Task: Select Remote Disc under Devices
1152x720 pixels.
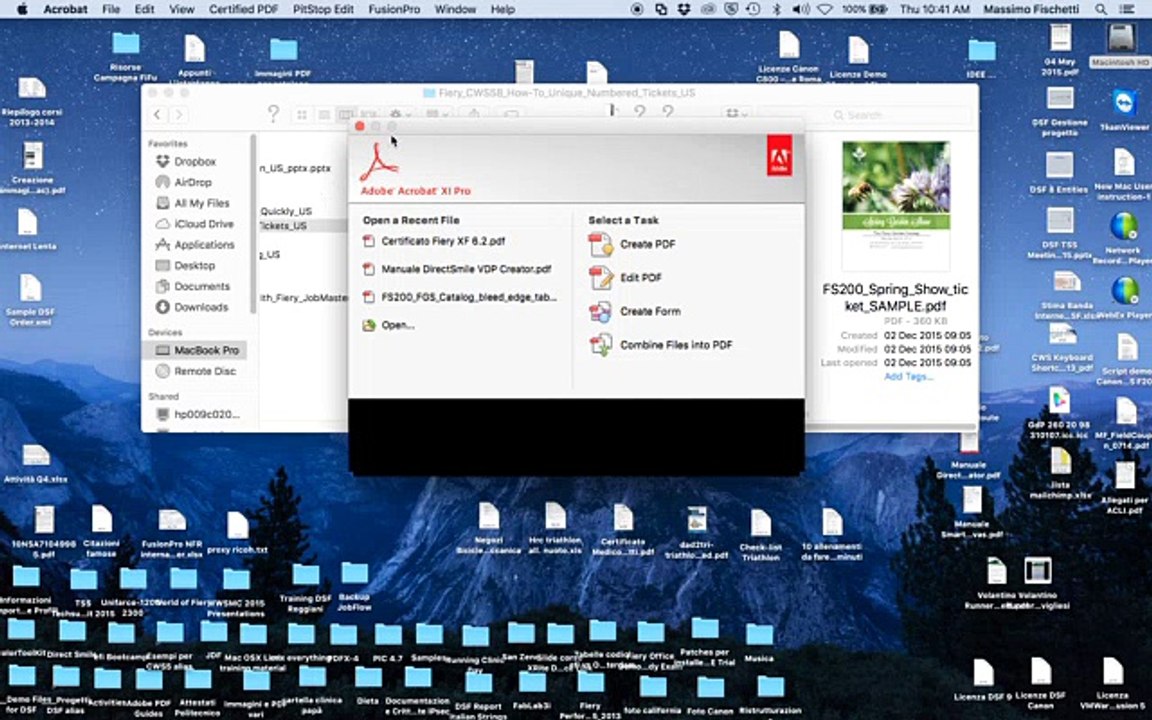Action: (x=204, y=371)
